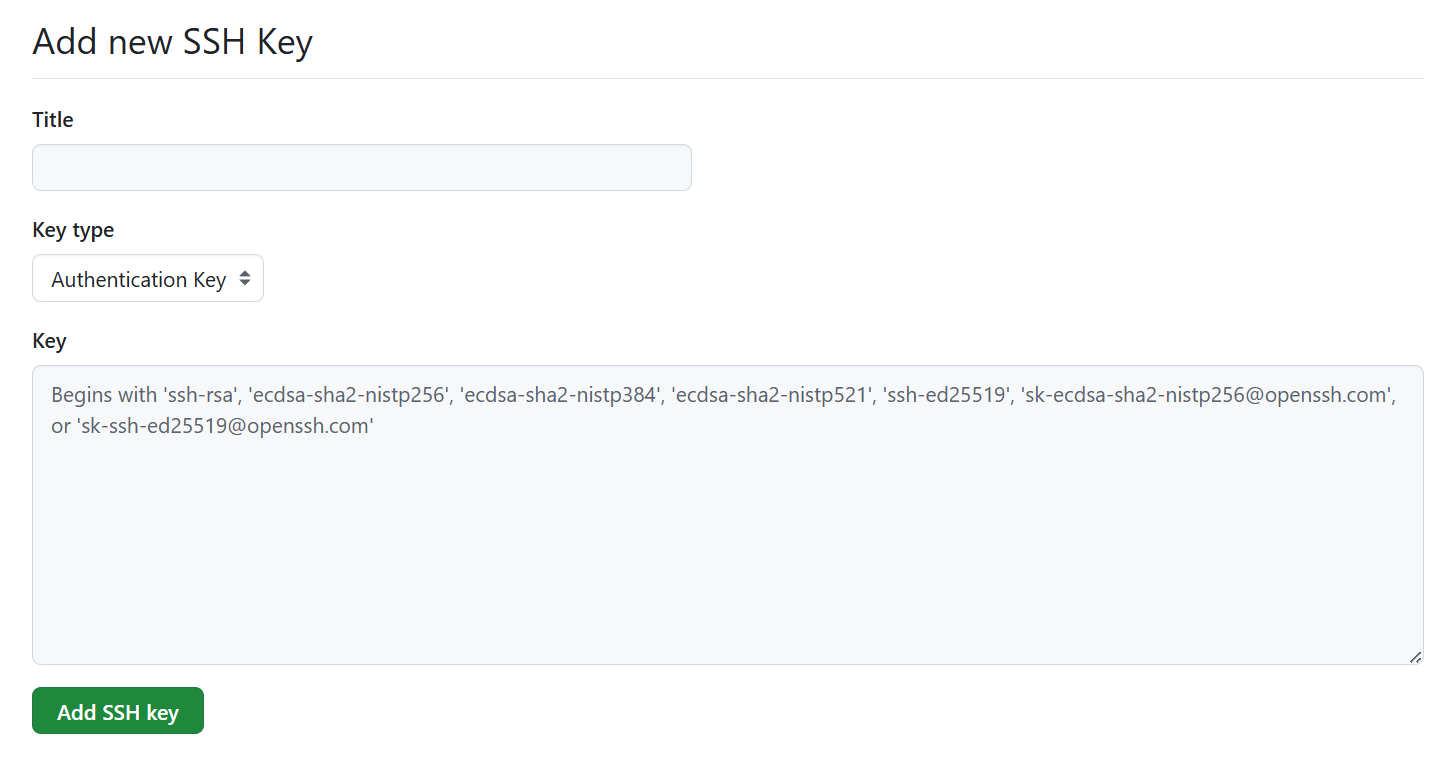Click the 'Key' label above the textarea

(x=49, y=341)
